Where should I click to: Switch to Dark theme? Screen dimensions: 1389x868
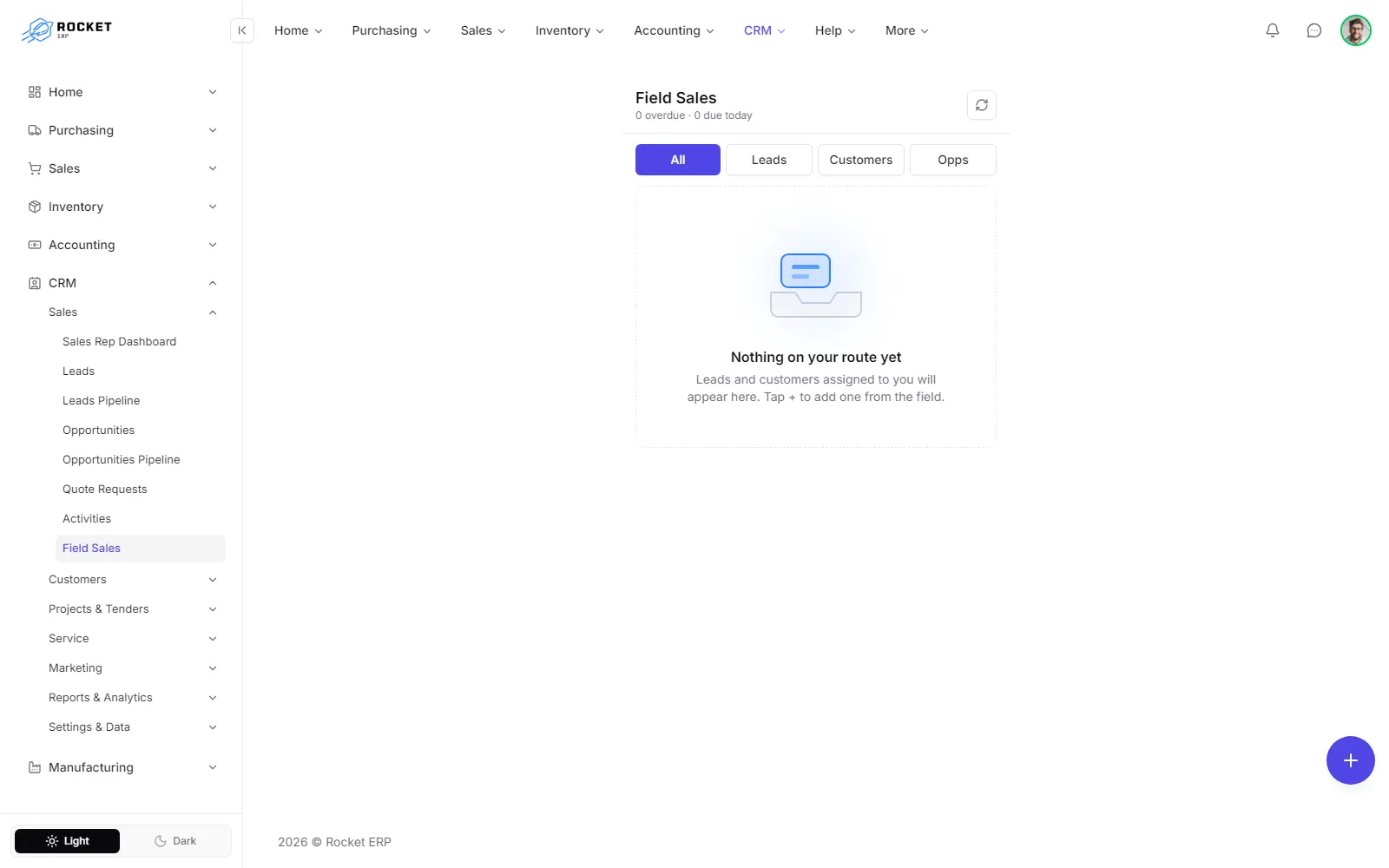coord(175,841)
